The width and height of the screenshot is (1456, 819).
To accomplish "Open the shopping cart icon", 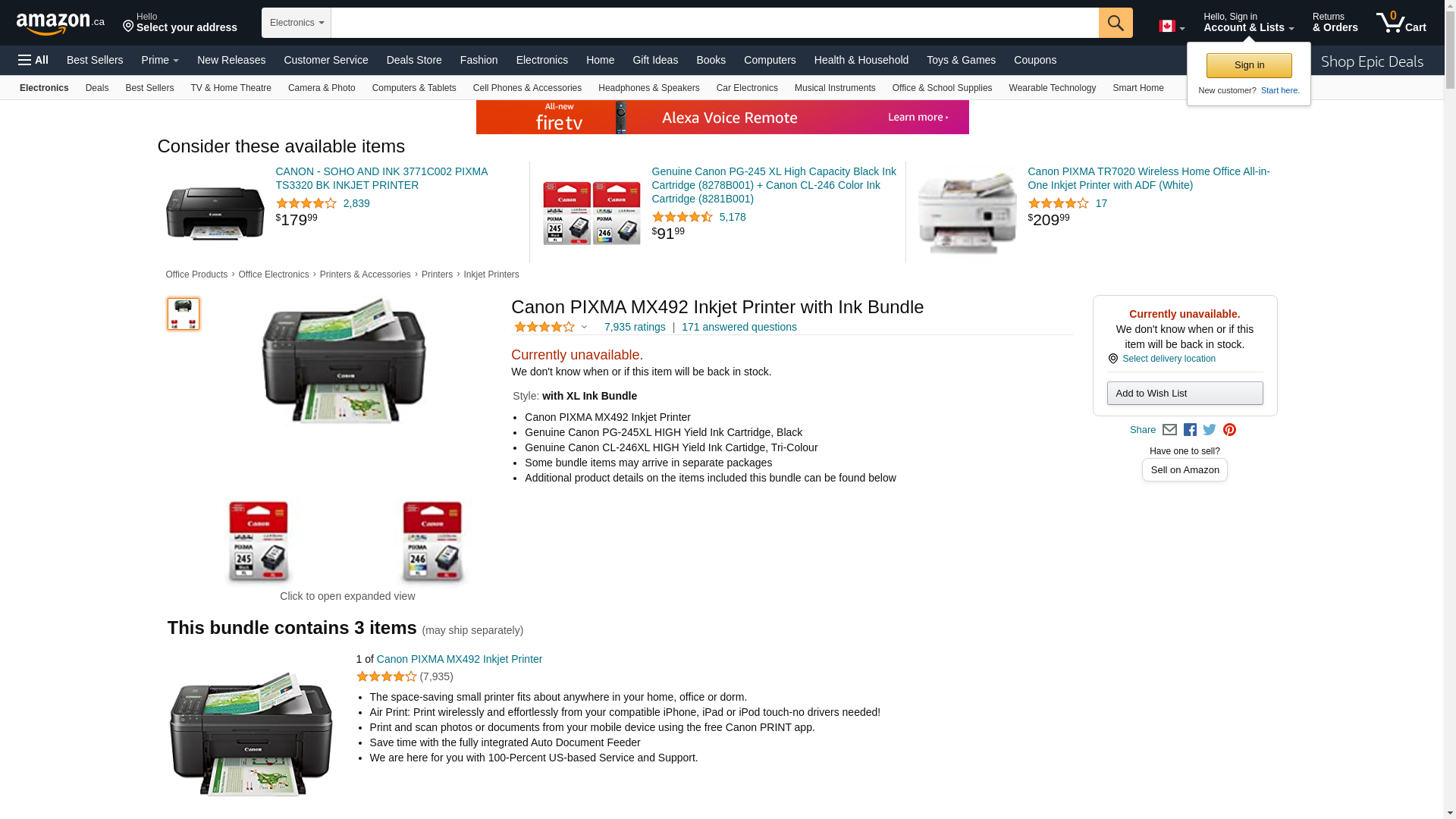I will (x=1401, y=23).
